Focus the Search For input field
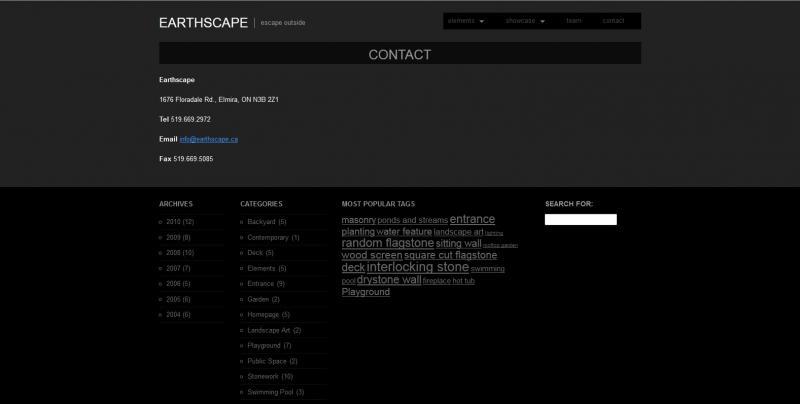The width and height of the screenshot is (800, 404). (580, 219)
